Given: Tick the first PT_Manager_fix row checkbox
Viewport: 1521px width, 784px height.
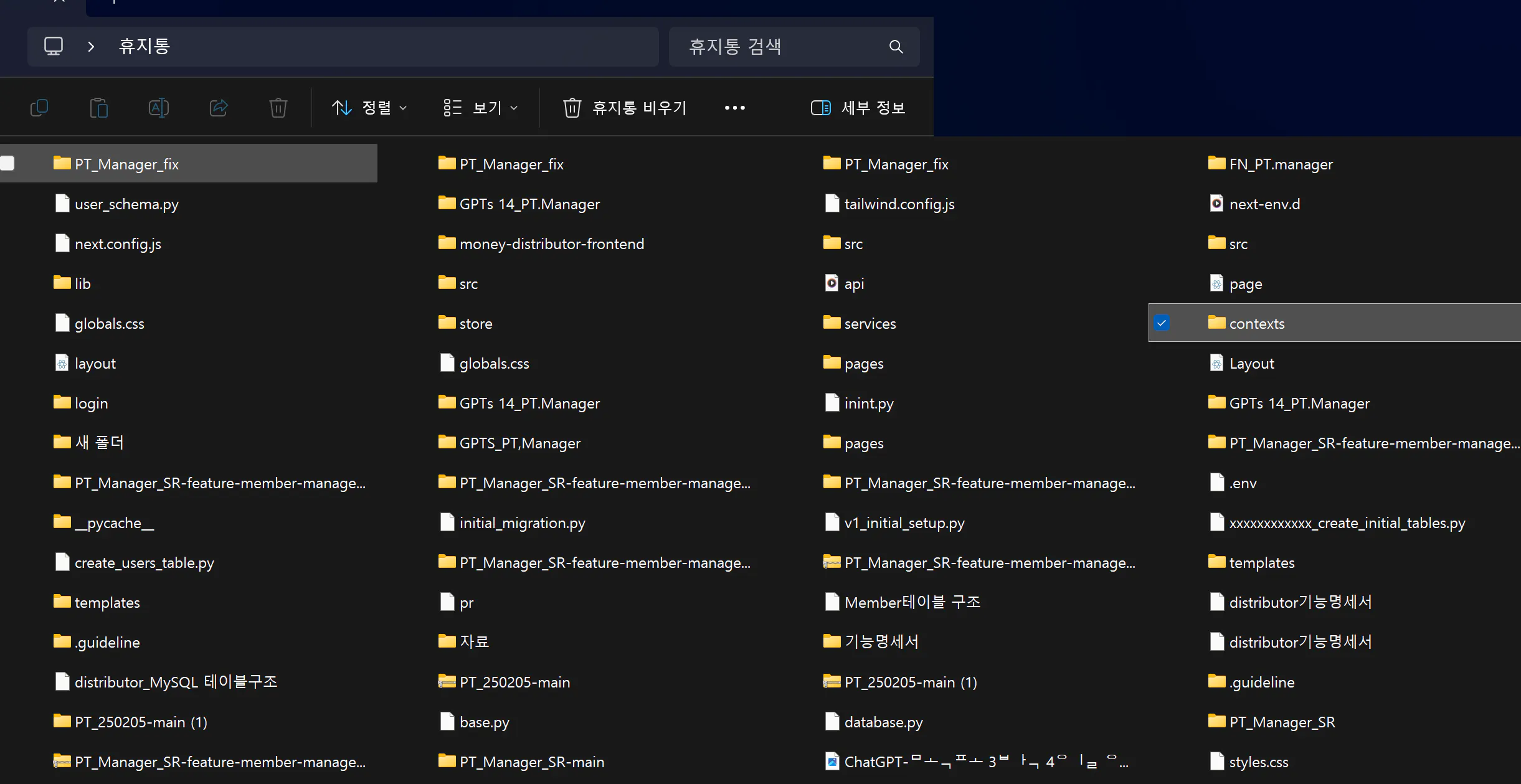Looking at the screenshot, I should (x=7, y=163).
